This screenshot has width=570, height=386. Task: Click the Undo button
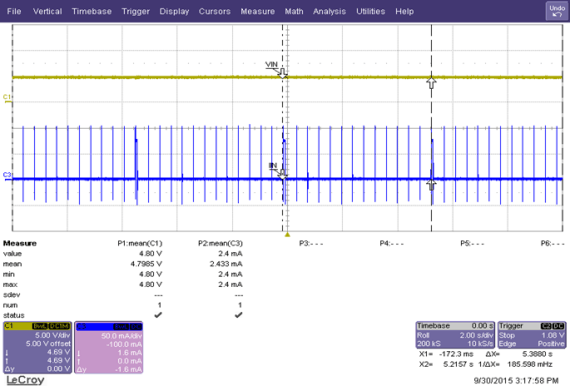coord(557,11)
